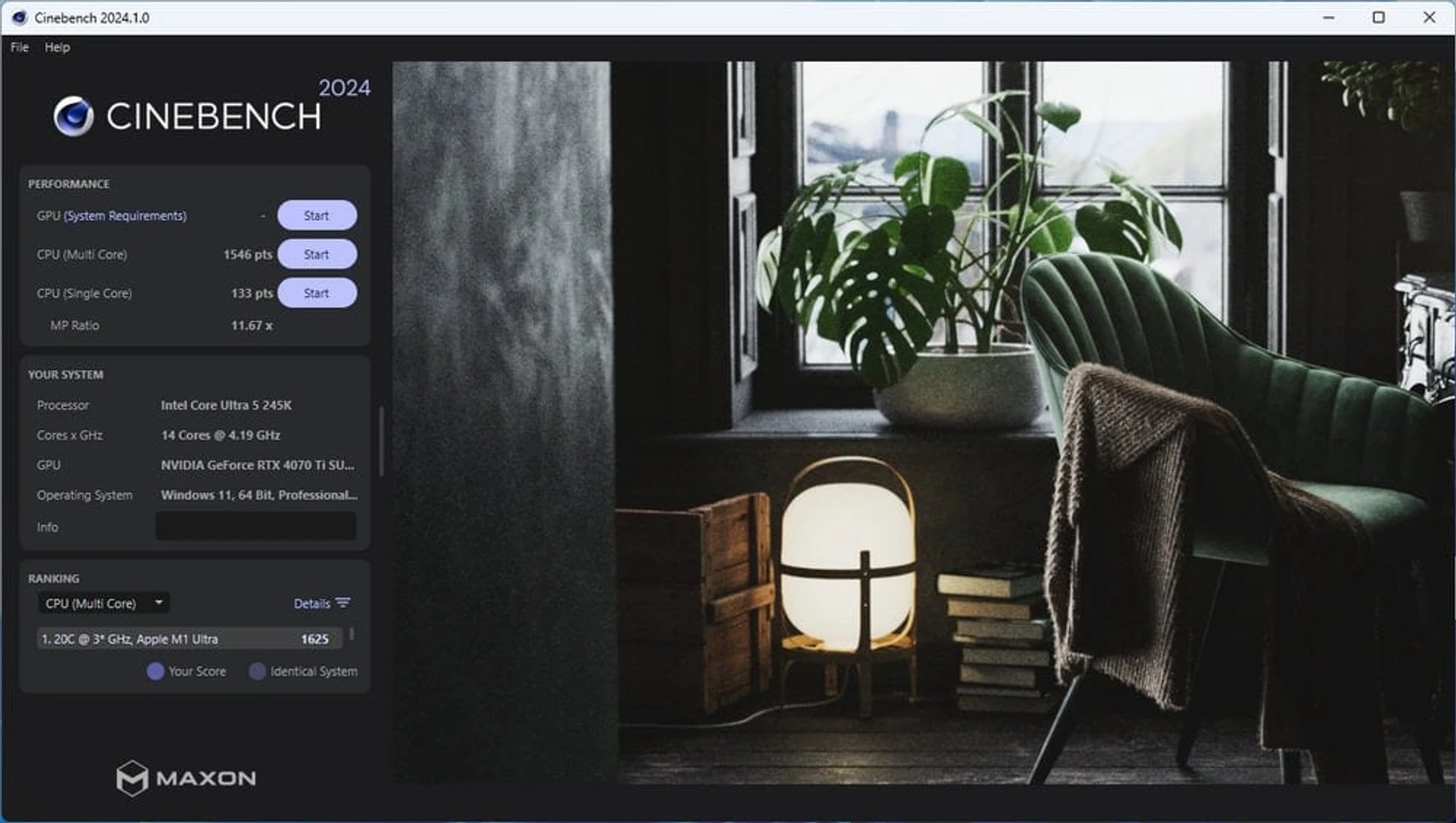Image resolution: width=1456 pixels, height=823 pixels.
Task: Click the Maxon logo icon
Action: pos(132,778)
